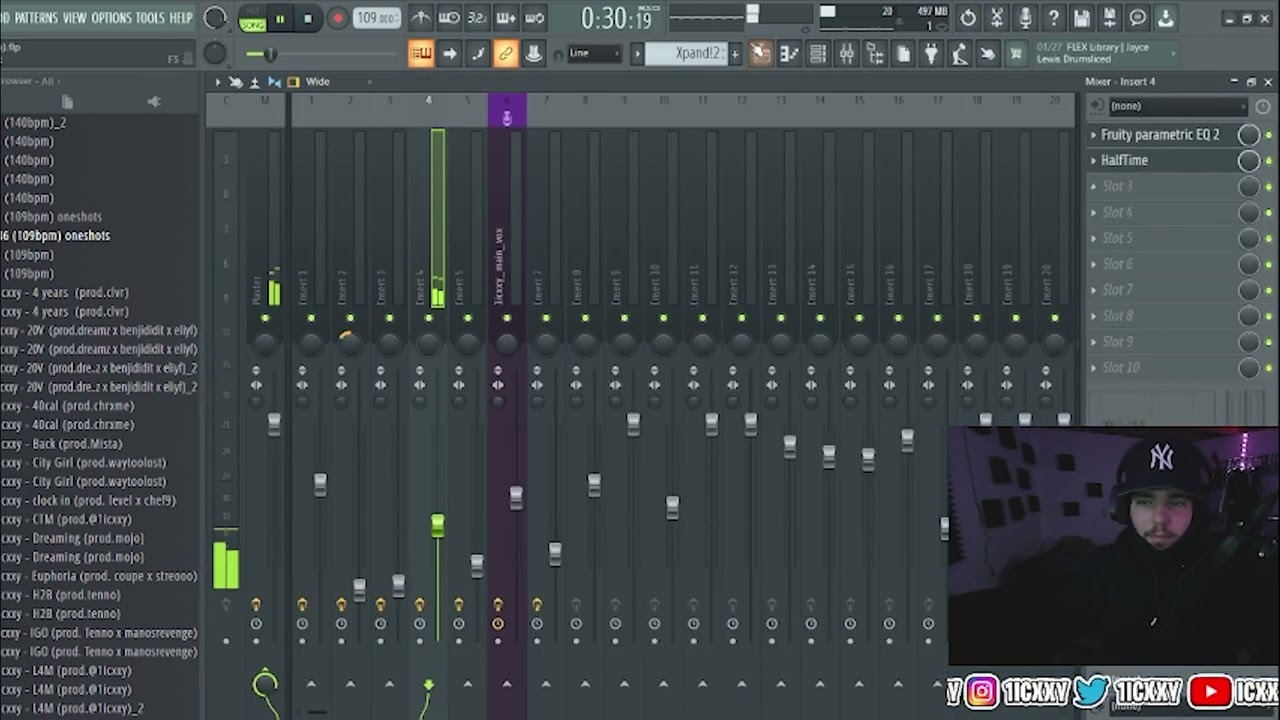Open the Line snap dropdown
This screenshot has width=1280, height=720.
click(x=595, y=54)
